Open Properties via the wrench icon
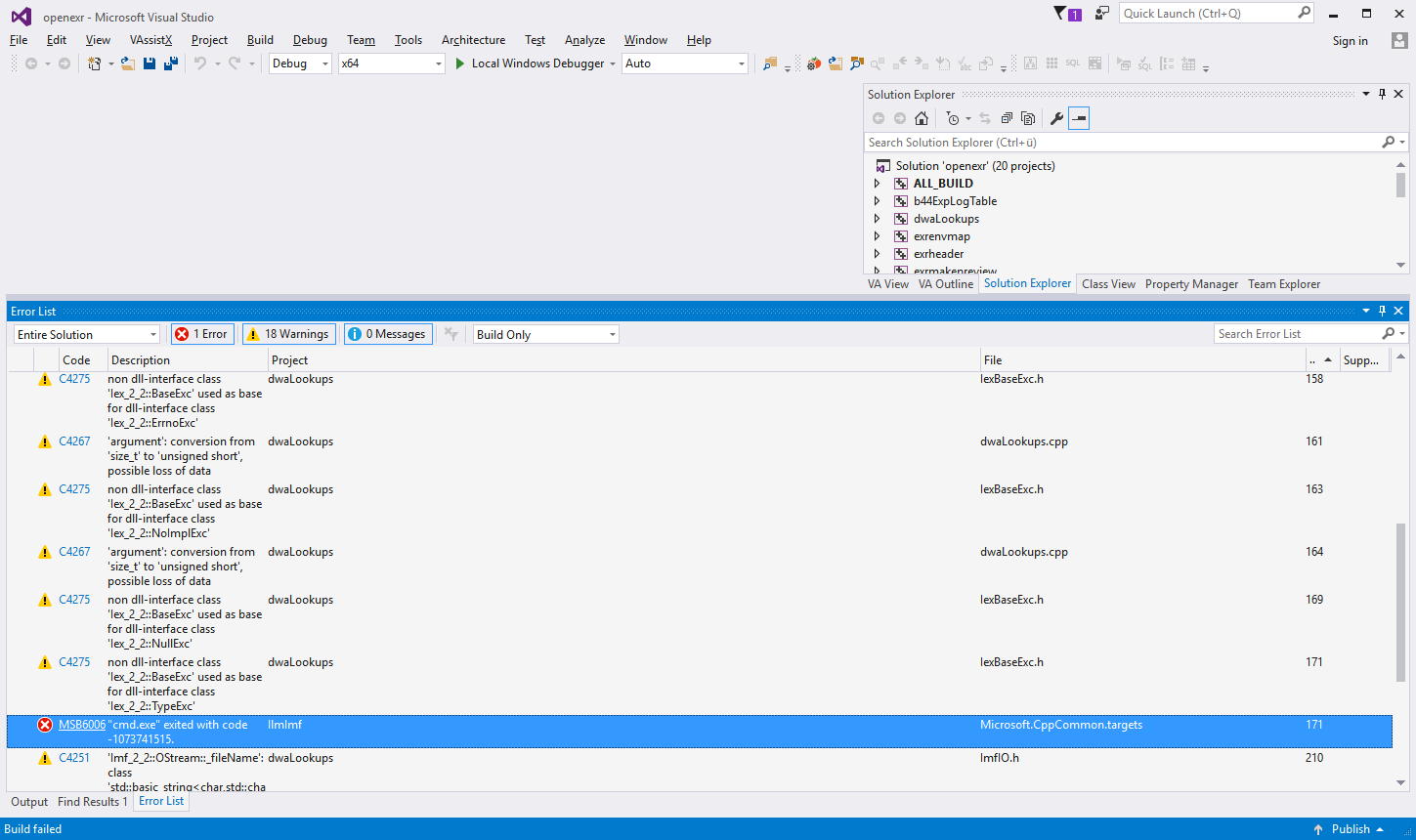Viewport: 1416px width, 840px height. pos(1056,118)
